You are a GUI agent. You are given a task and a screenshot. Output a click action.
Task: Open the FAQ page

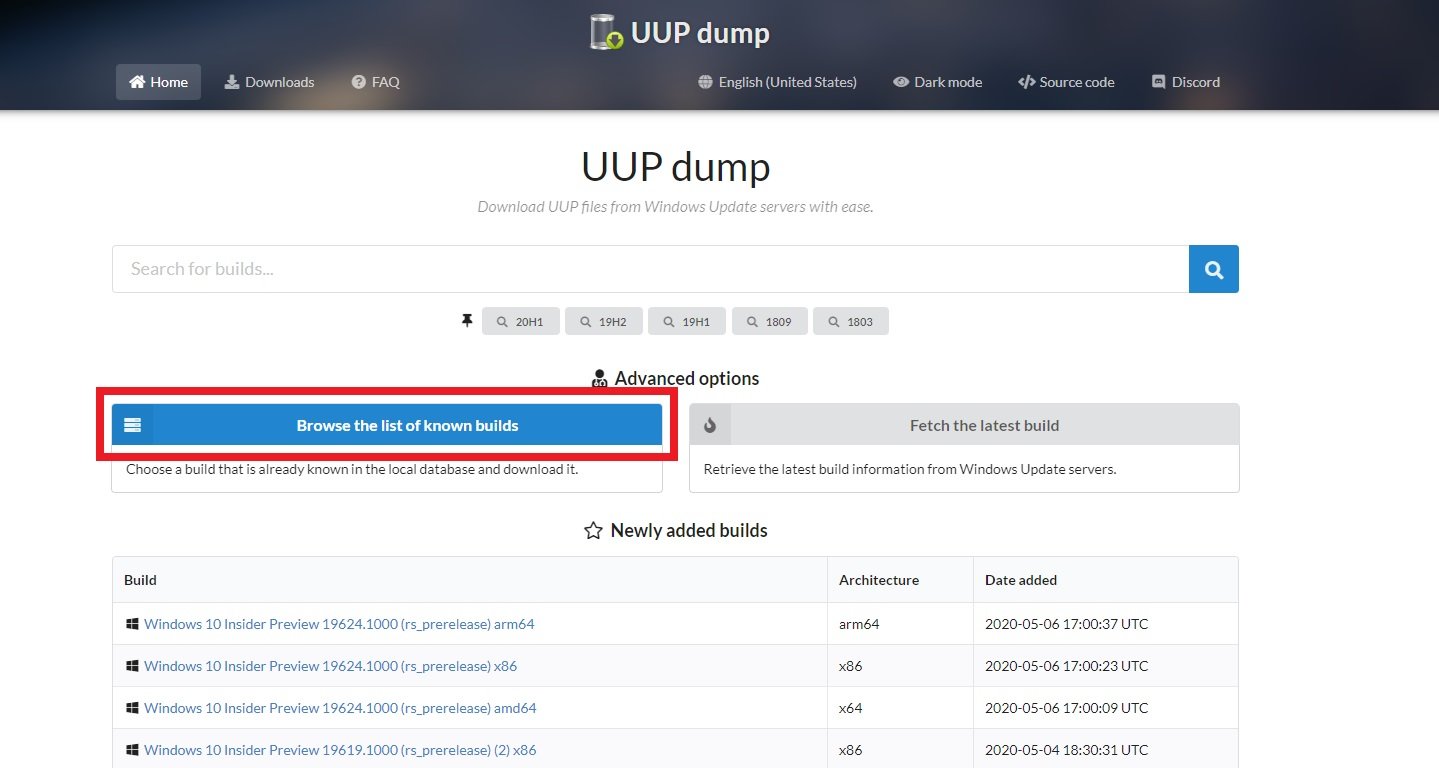[x=375, y=82]
